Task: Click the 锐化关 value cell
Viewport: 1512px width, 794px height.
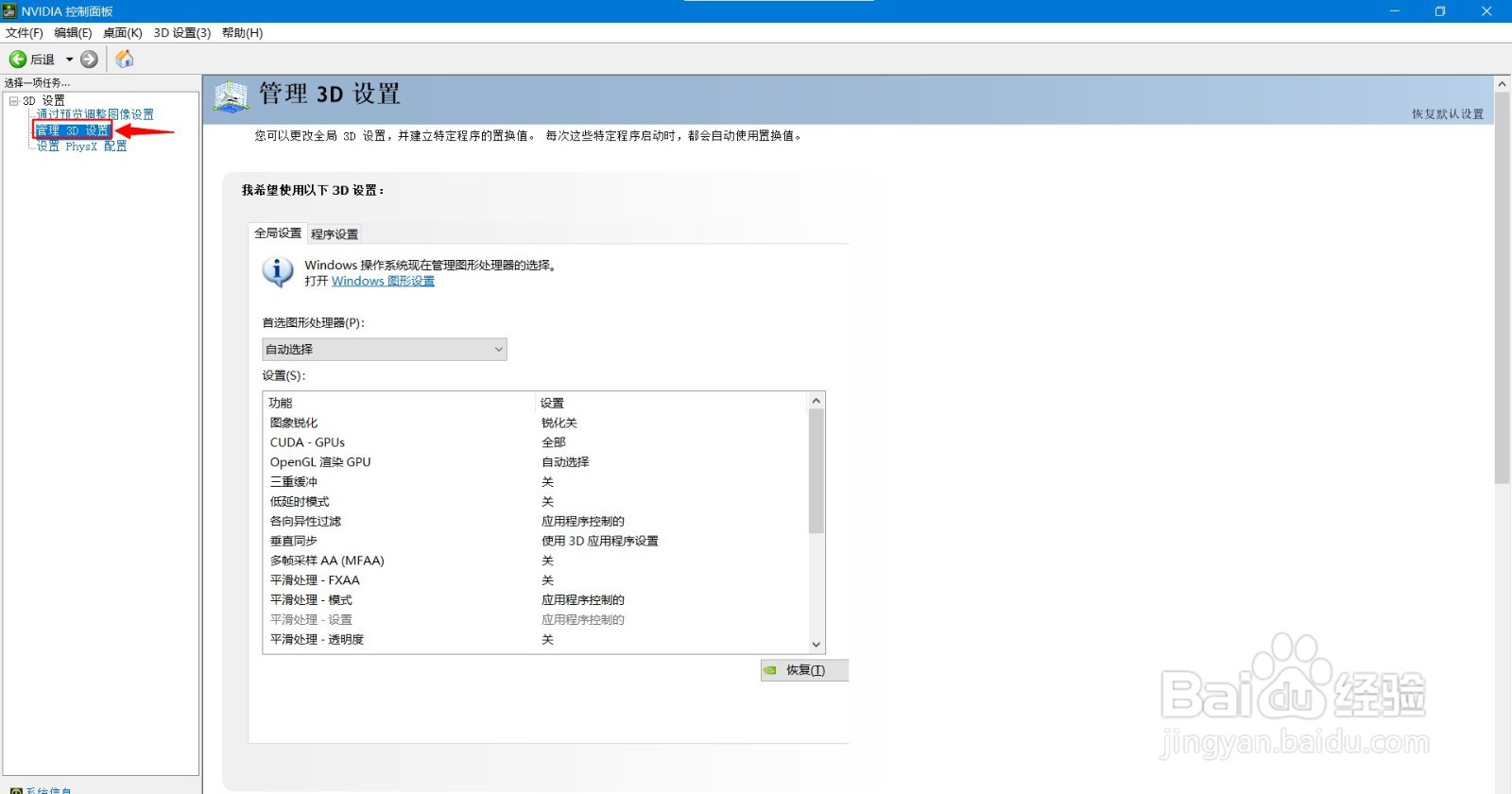Action: coord(559,423)
